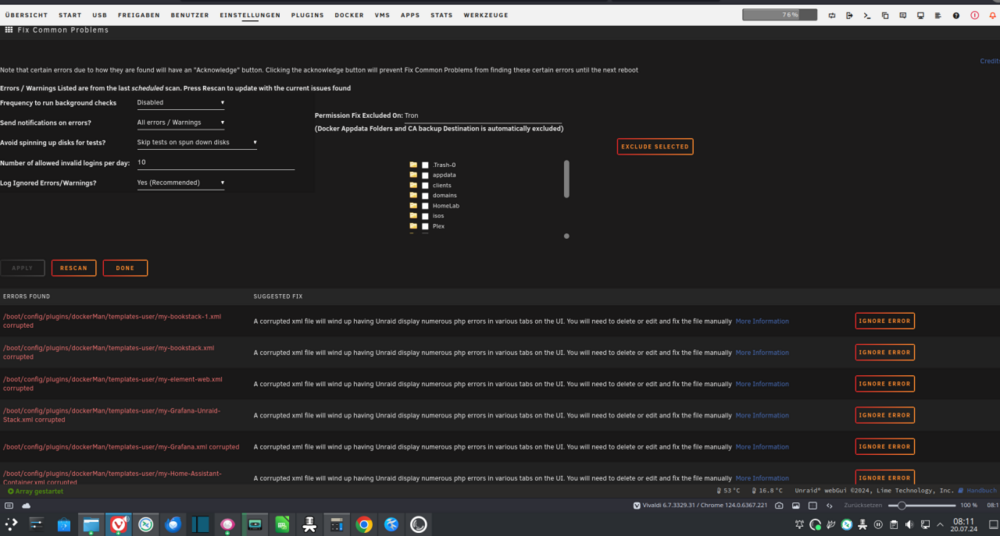The height and width of the screenshot is (536, 1000).
Task: Open the Handbuch link in footer
Action: (982, 491)
